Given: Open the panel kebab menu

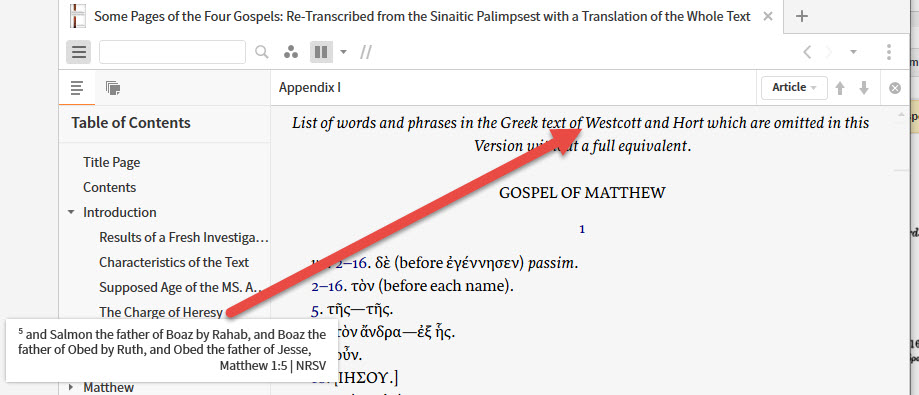Looking at the screenshot, I should 889,52.
